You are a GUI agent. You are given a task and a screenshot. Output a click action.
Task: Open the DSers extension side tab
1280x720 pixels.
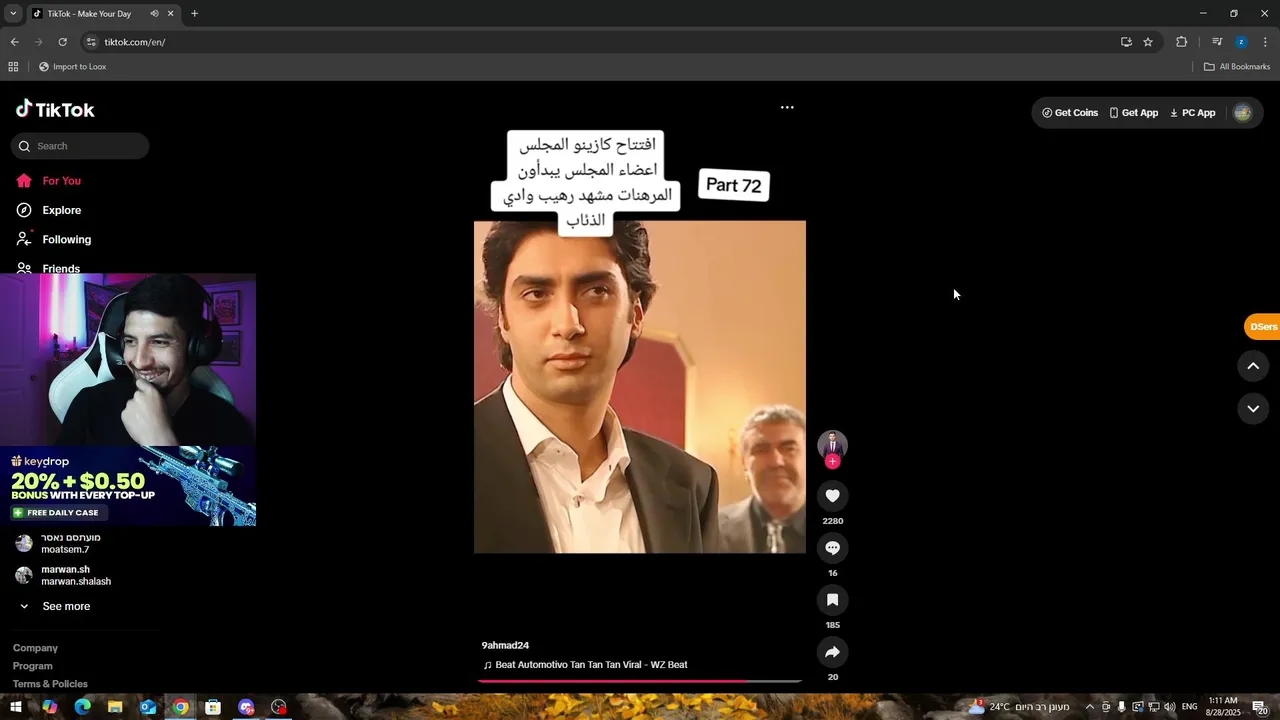1262,327
